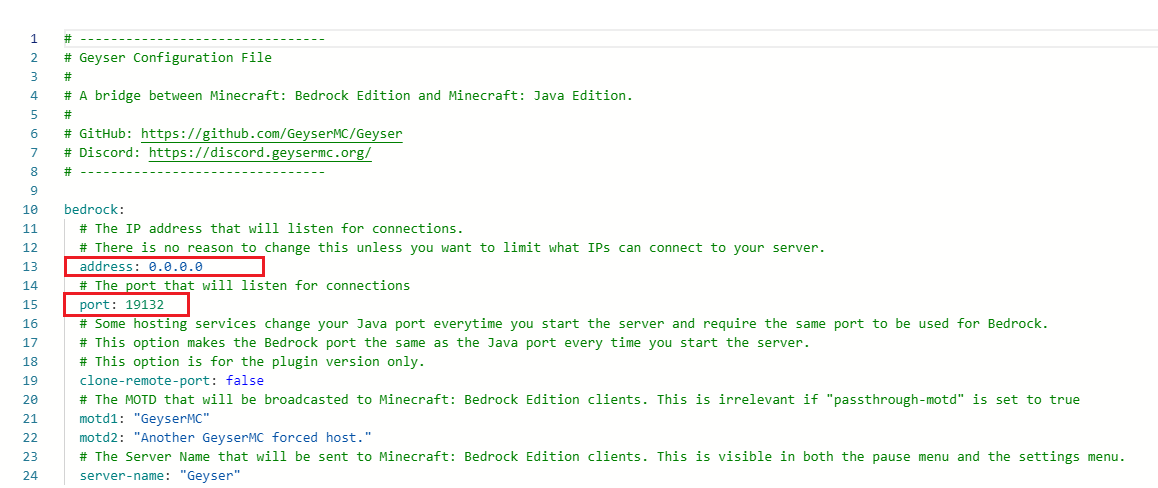The image size is (1158, 488).
Task: Click the clone-remote-port false value
Action: pos(245,380)
